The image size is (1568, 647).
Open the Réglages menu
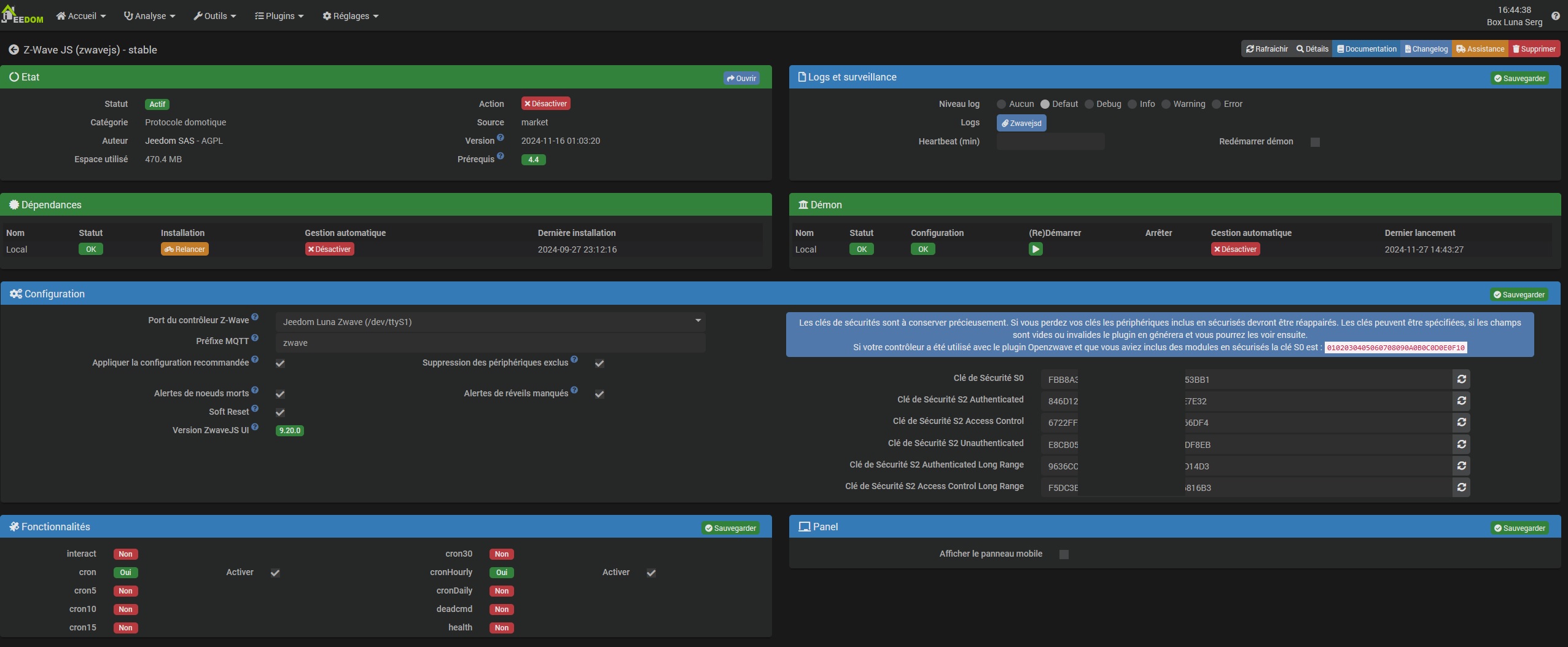(351, 16)
